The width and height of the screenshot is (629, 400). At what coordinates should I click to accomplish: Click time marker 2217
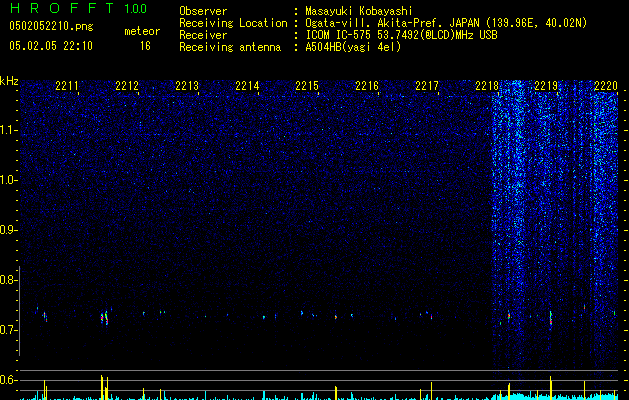point(427,85)
